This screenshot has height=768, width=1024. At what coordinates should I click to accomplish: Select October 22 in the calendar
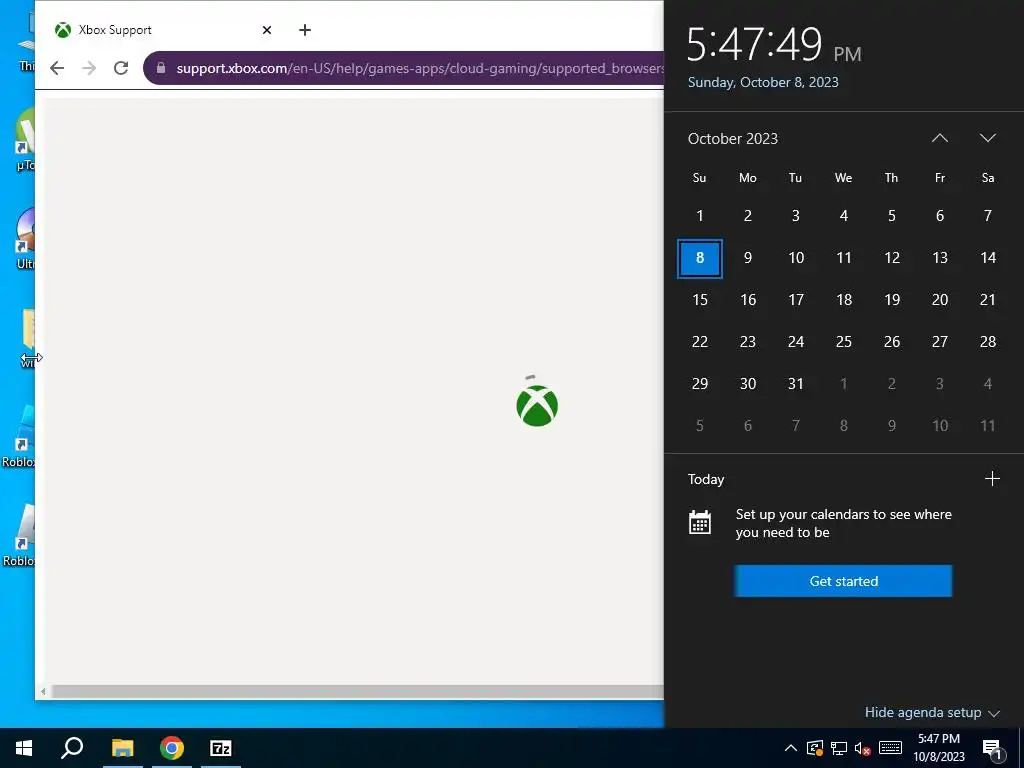click(x=699, y=342)
